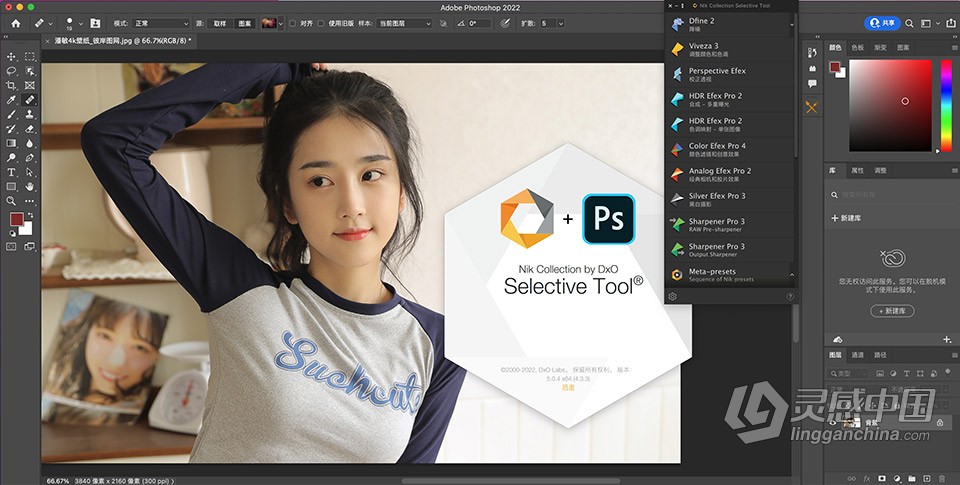Image resolution: width=960 pixels, height=485 pixels.
Task: Toggle Quick Mask mode
Action: (x=11, y=246)
